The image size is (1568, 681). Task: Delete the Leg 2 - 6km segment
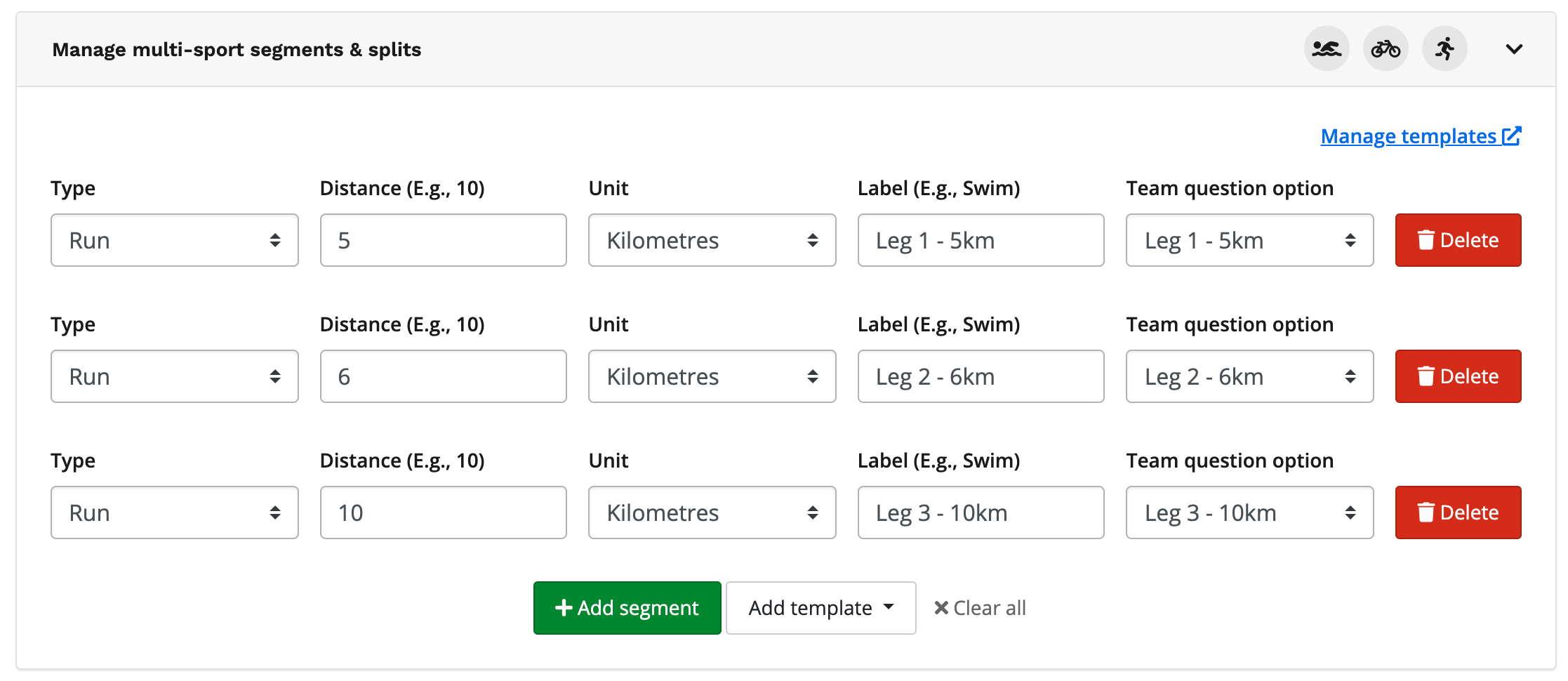point(1458,376)
